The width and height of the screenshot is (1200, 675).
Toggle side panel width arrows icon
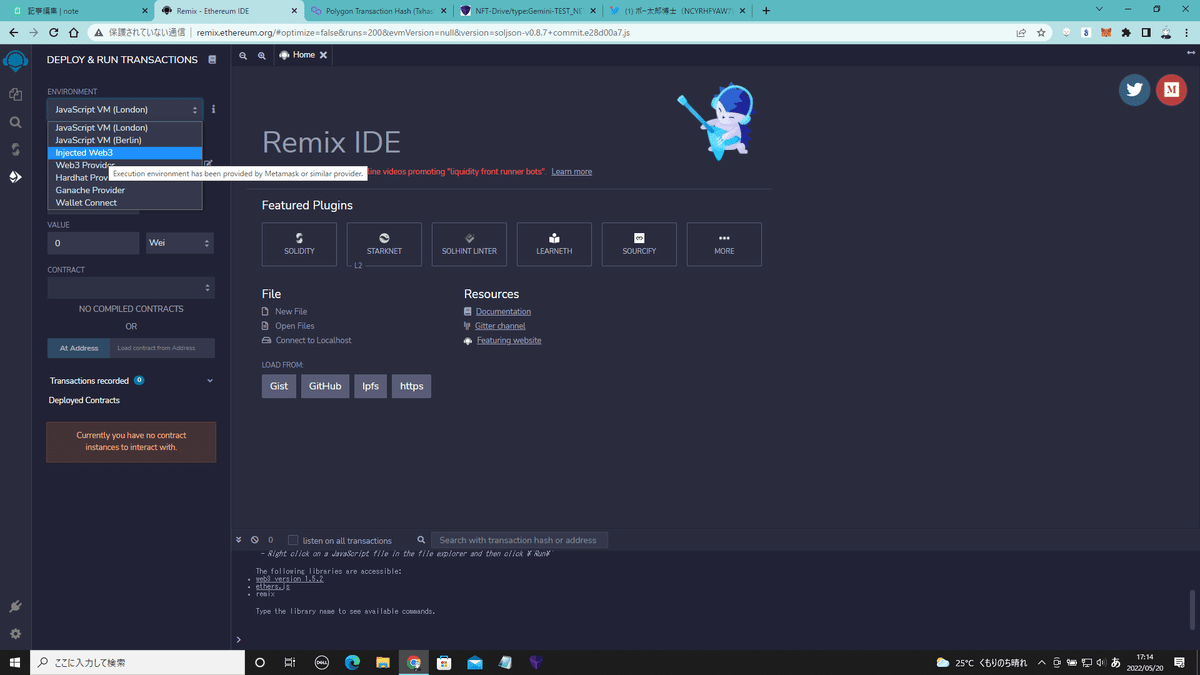pyautogui.click(x=1190, y=53)
